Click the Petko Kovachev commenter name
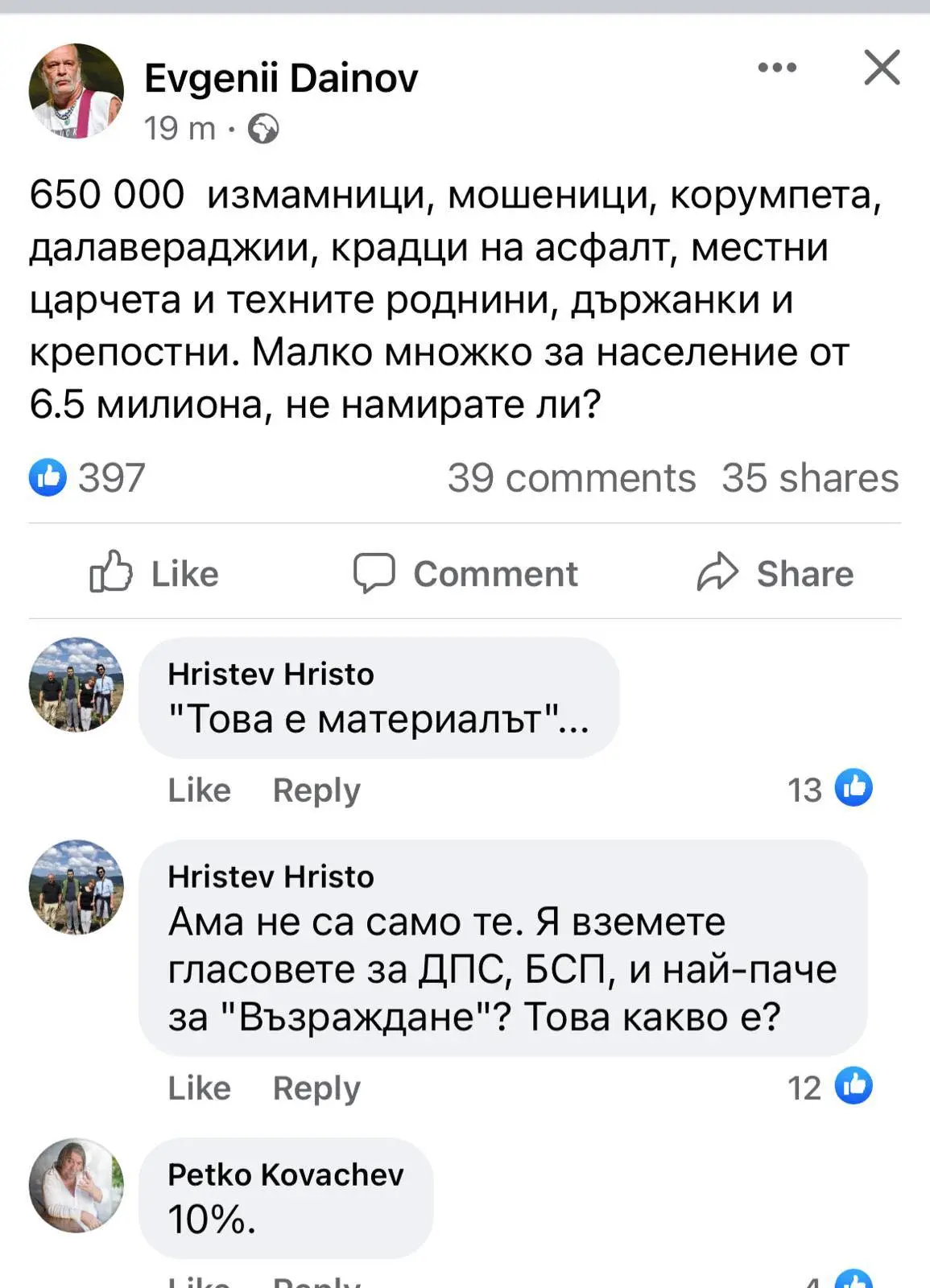The height and width of the screenshot is (1288, 930). pyautogui.click(x=286, y=1175)
